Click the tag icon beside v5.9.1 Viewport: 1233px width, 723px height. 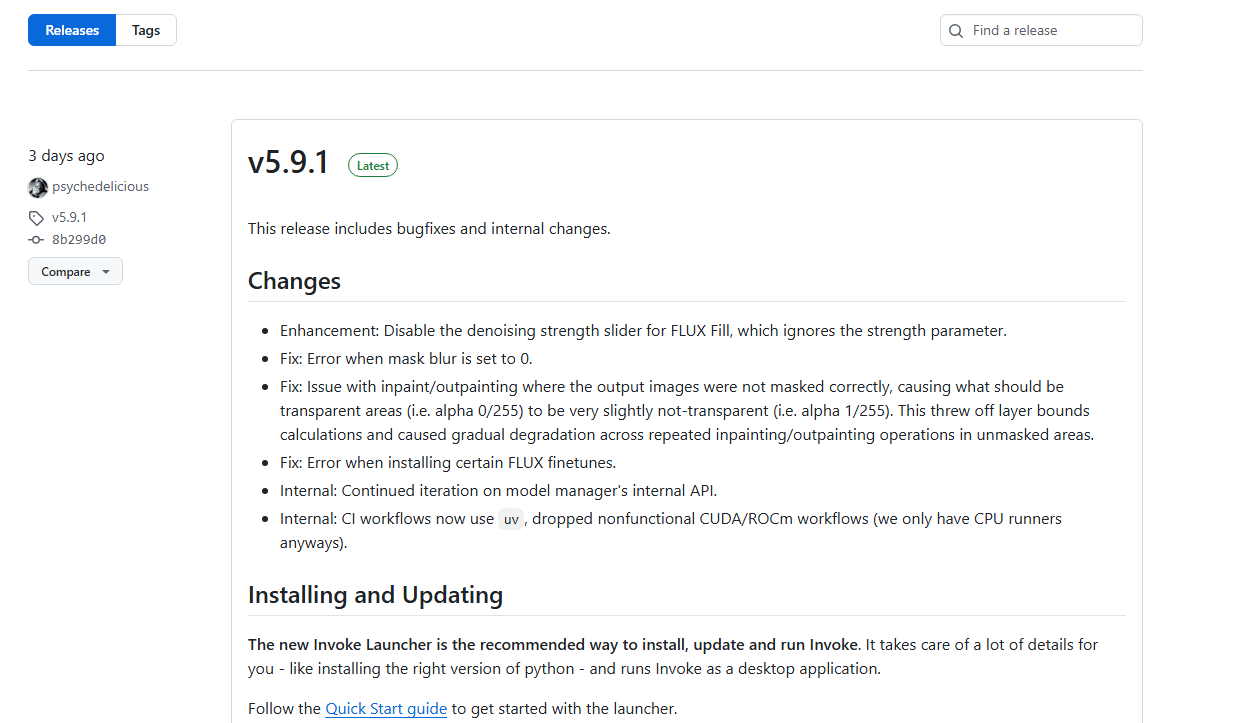[36, 218]
